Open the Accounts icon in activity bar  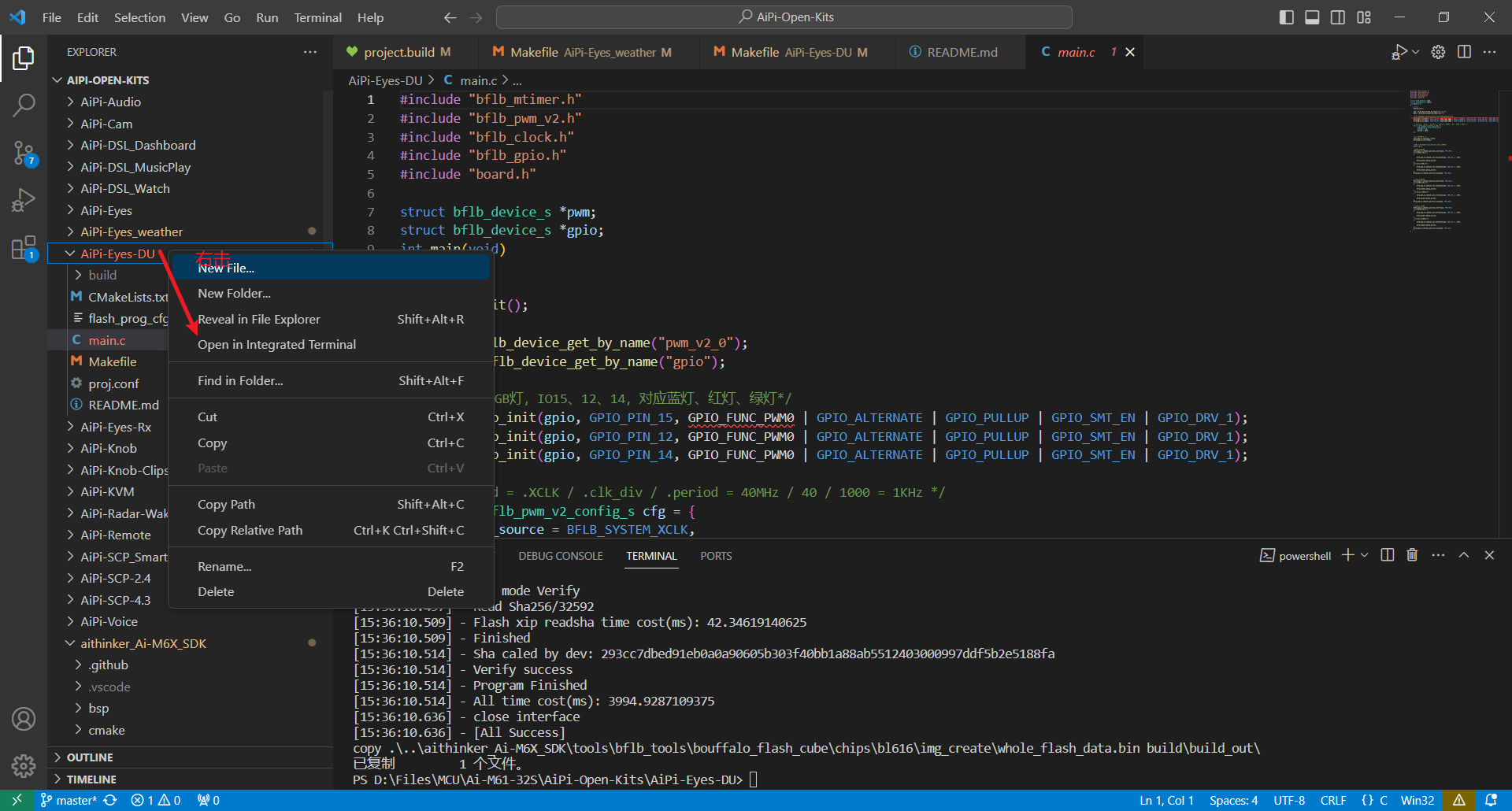click(24, 719)
